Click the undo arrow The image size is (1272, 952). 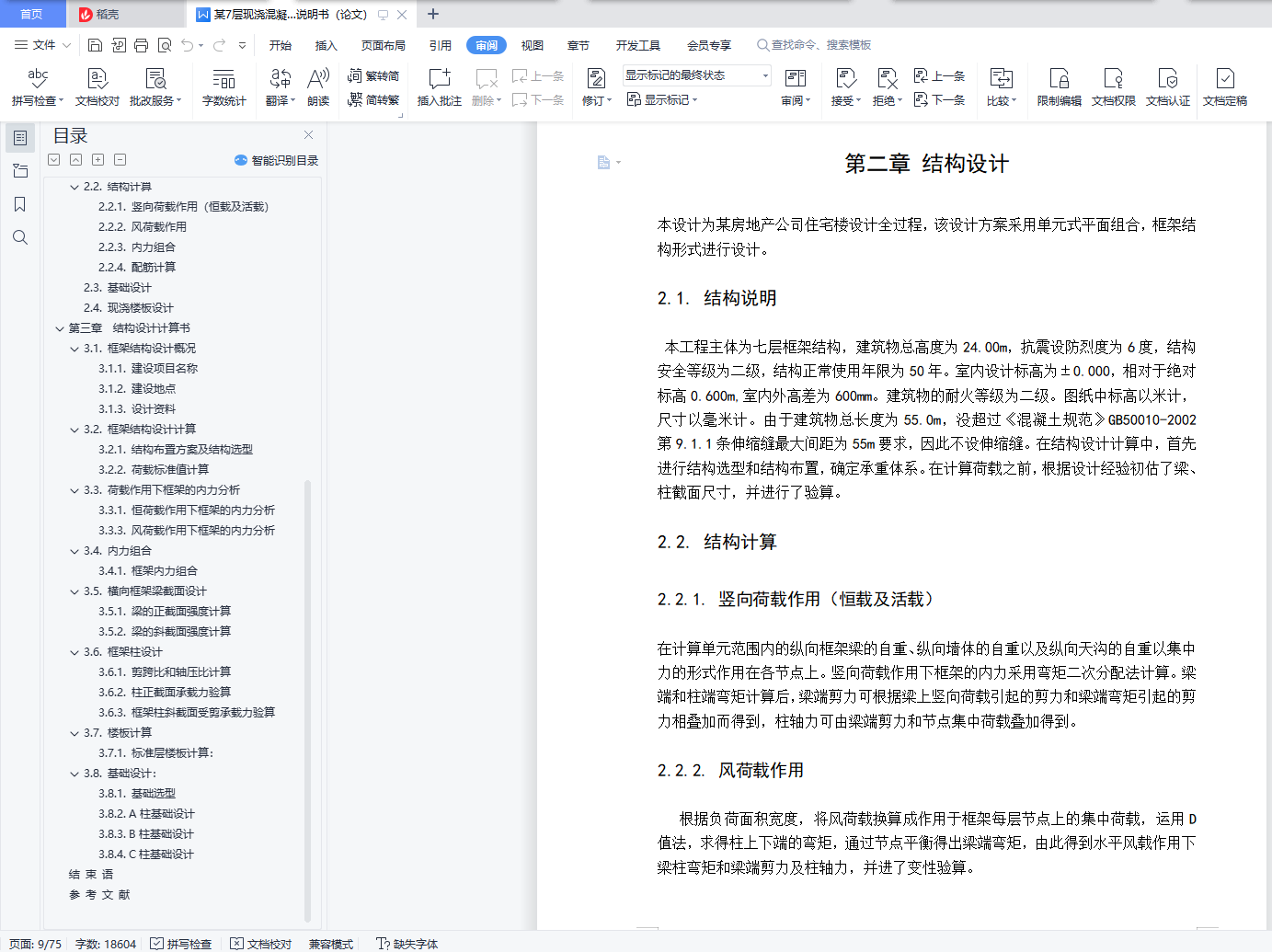tap(188, 45)
